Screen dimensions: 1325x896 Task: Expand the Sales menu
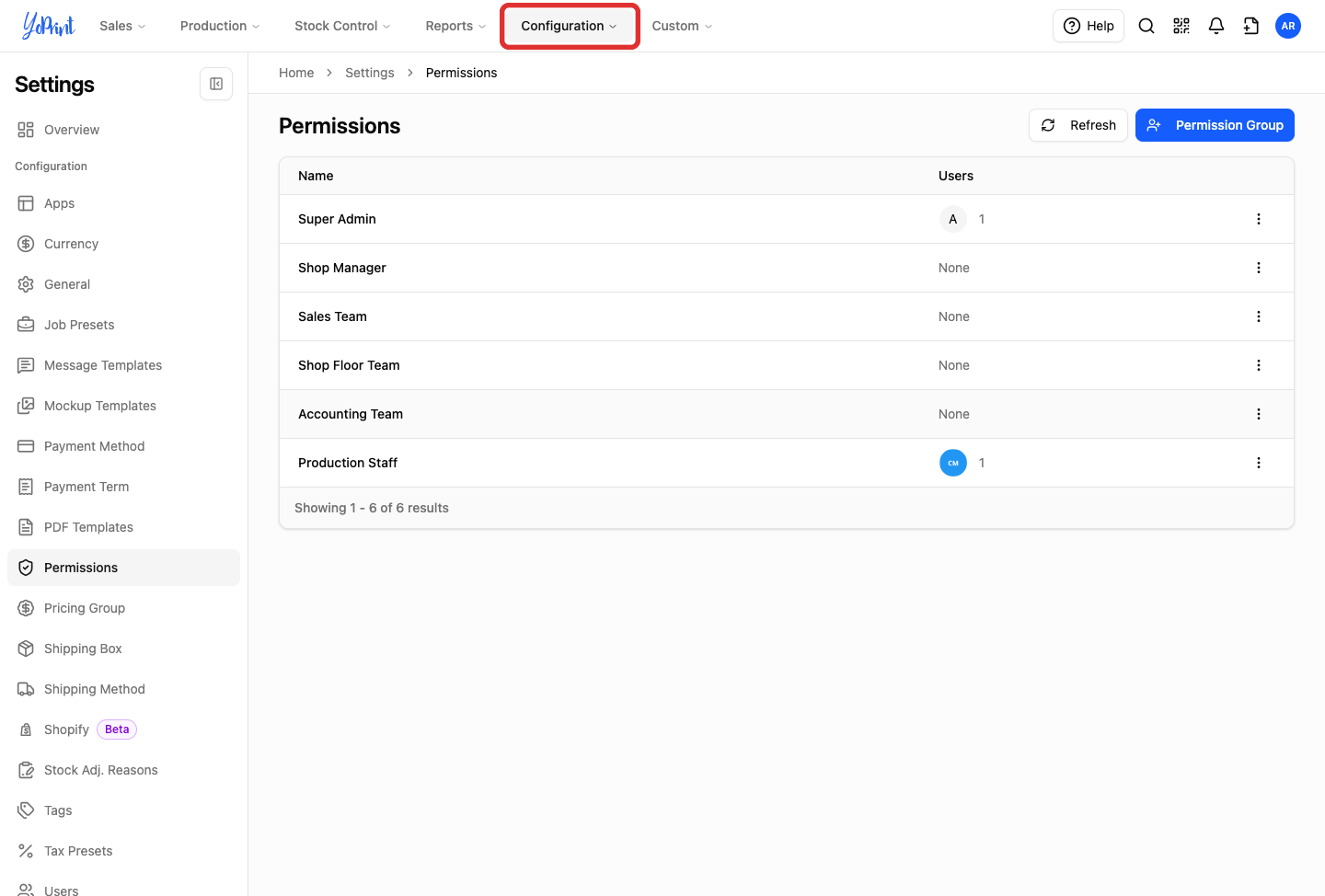pyautogui.click(x=122, y=26)
